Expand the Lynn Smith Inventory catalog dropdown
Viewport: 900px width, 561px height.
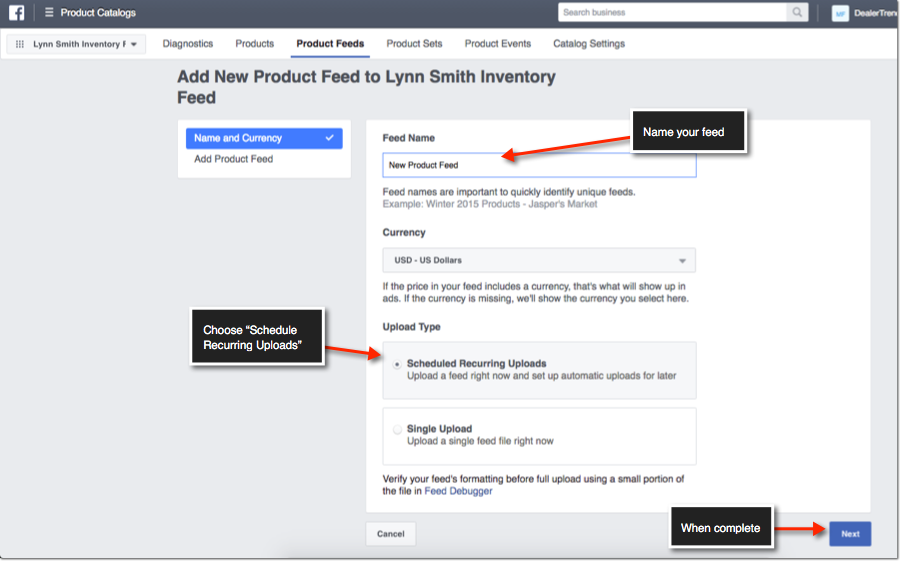[x=76, y=44]
